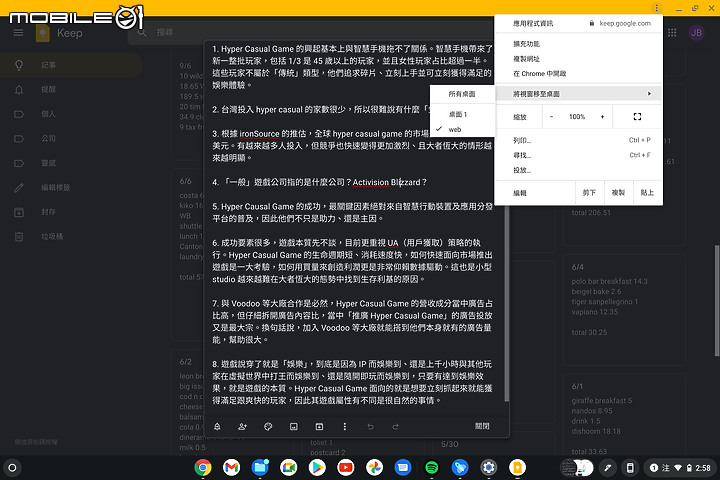The image size is (720, 480).
Task: Select 提醒 reminders in sidebar
Action: (x=71, y=90)
